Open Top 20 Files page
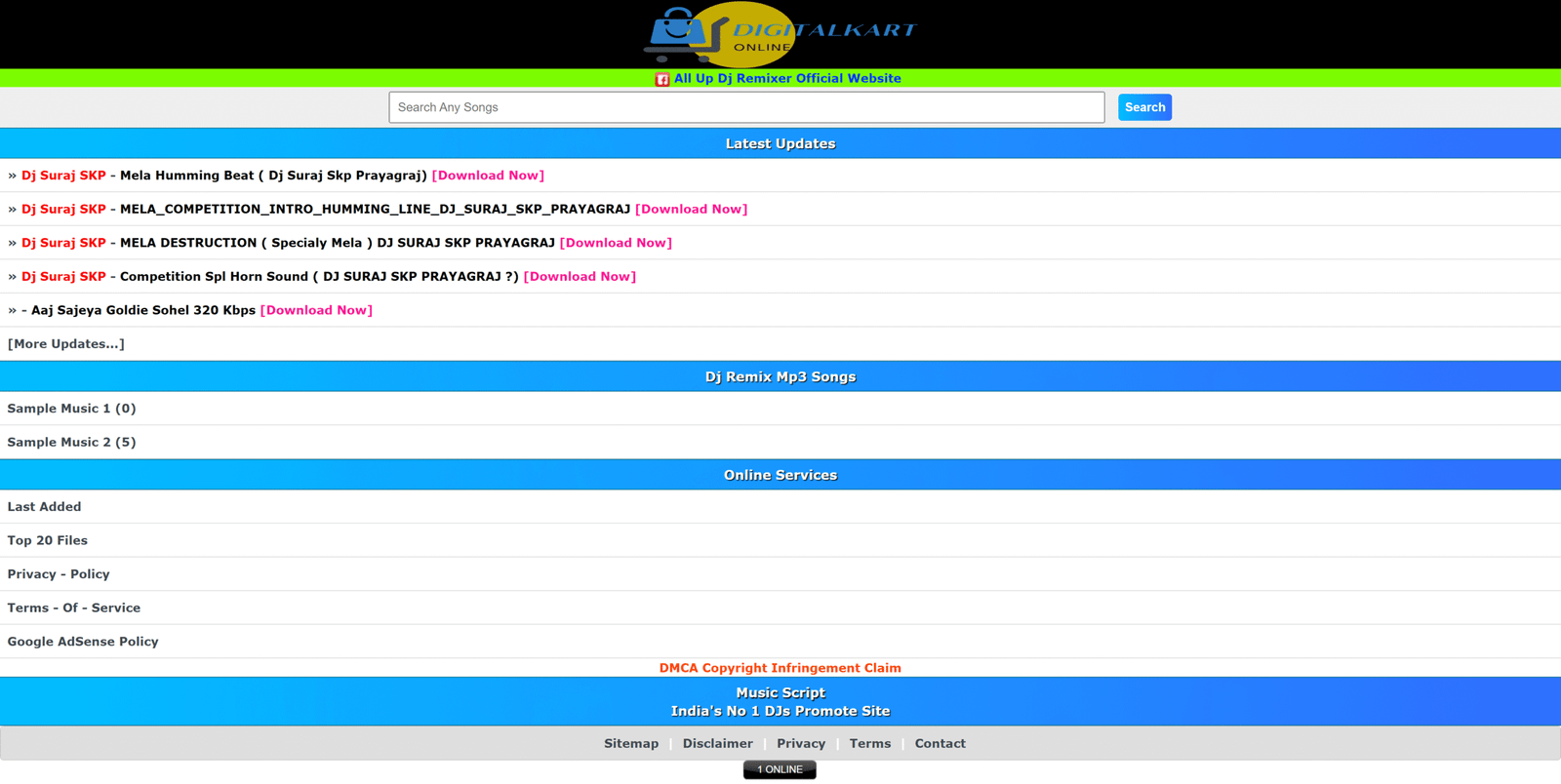1561x784 pixels. pyautogui.click(x=47, y=540)
